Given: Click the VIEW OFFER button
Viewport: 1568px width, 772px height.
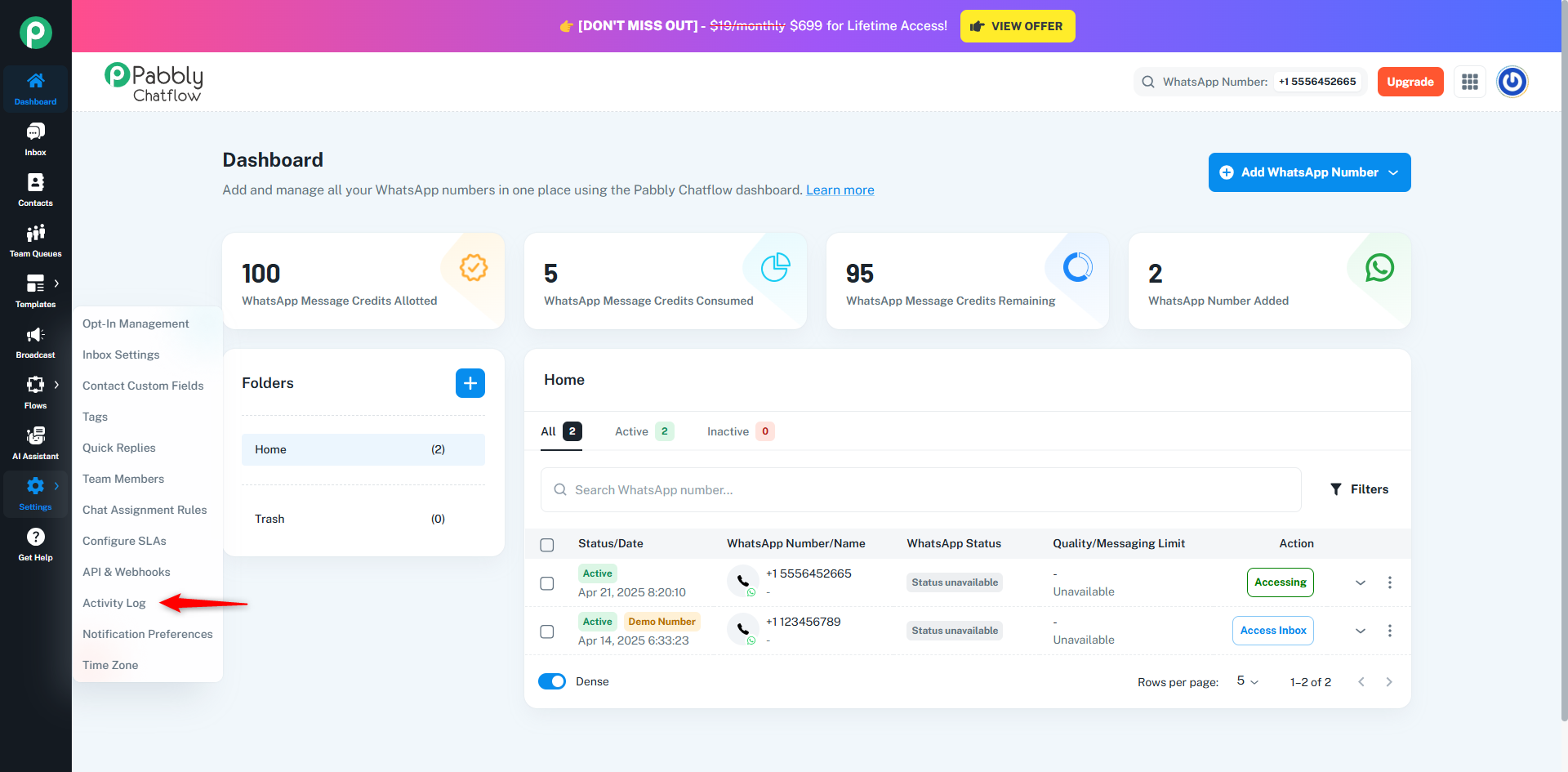Looking at the screenshot, I should coord(1018,26).
